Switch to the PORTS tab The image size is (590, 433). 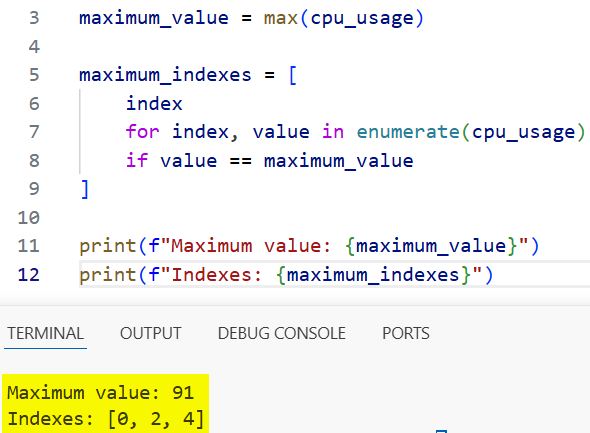[x=406, y=333]
